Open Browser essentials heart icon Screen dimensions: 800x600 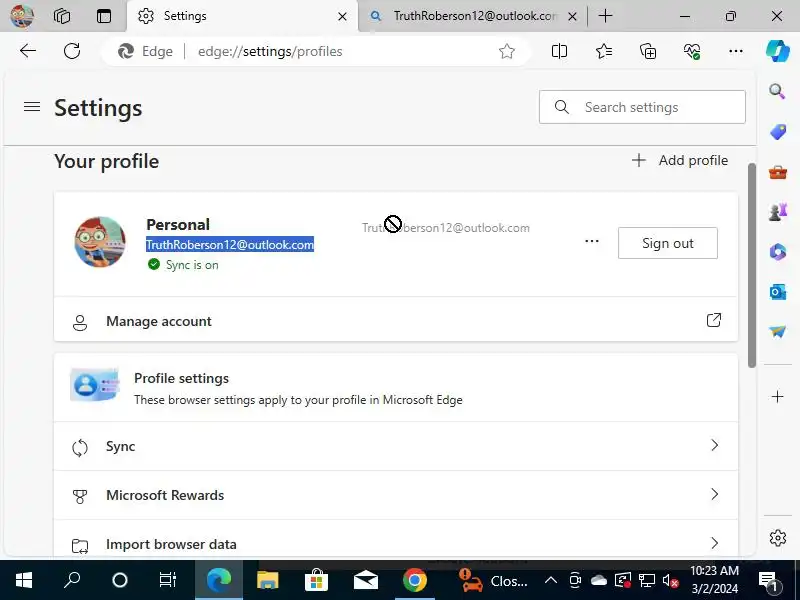[x=692, y=51]
